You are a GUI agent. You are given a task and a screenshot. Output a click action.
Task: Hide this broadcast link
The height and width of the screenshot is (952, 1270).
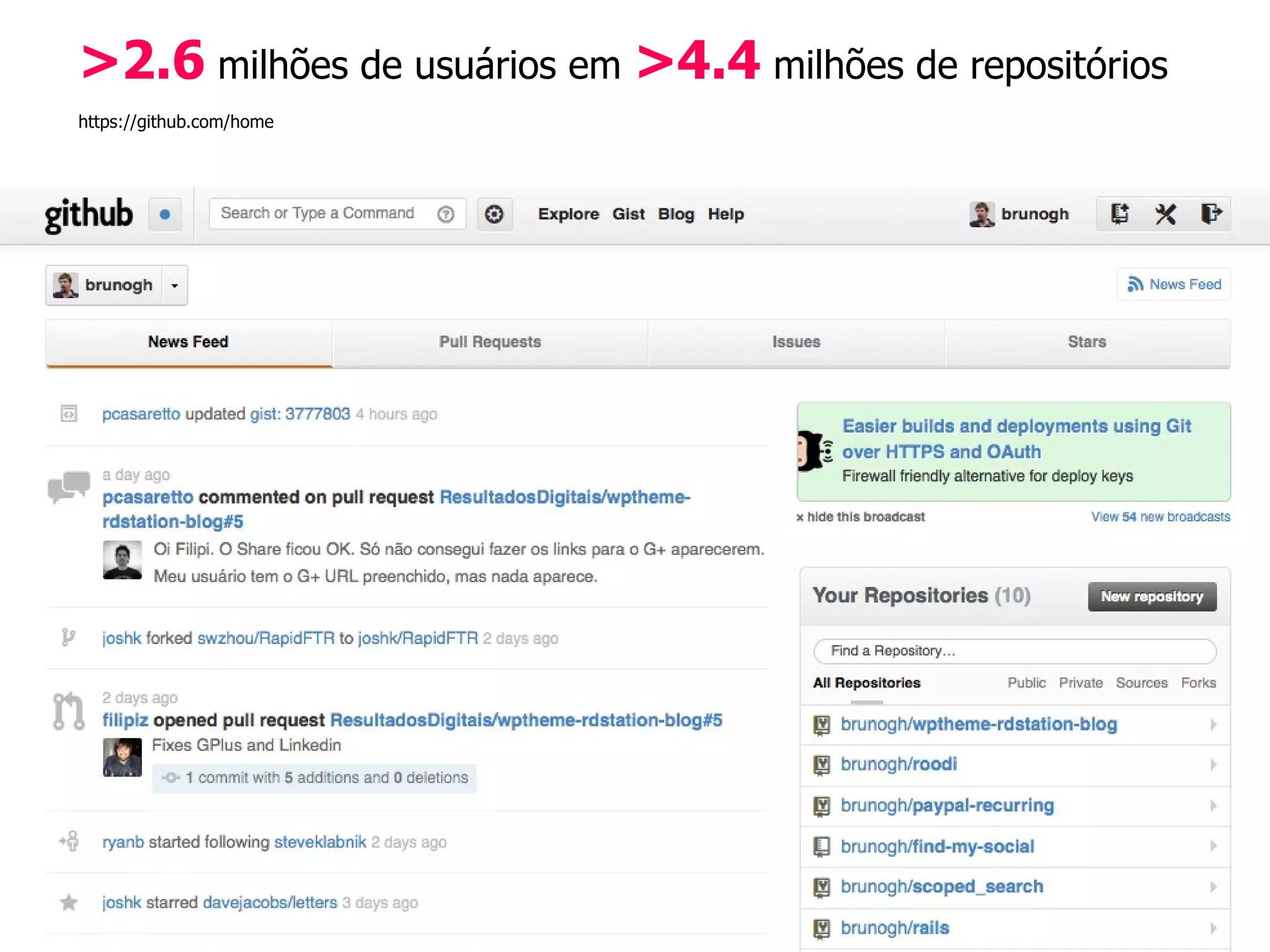click(861, 517)
